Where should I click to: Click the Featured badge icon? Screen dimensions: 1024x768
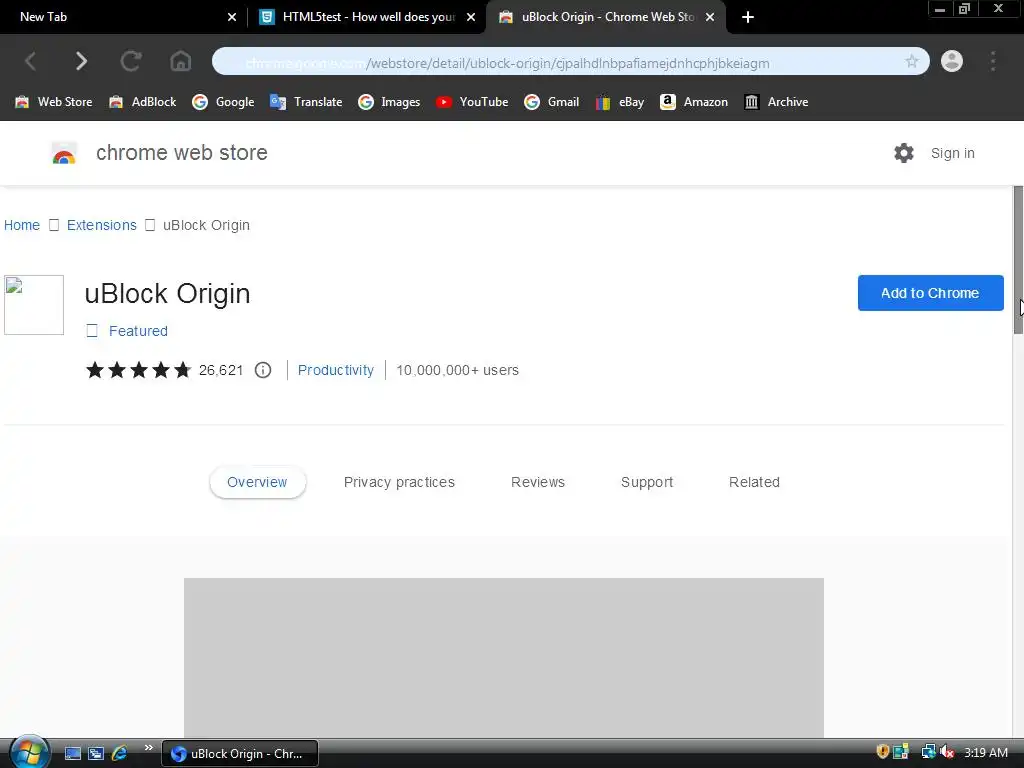[92, 331]
